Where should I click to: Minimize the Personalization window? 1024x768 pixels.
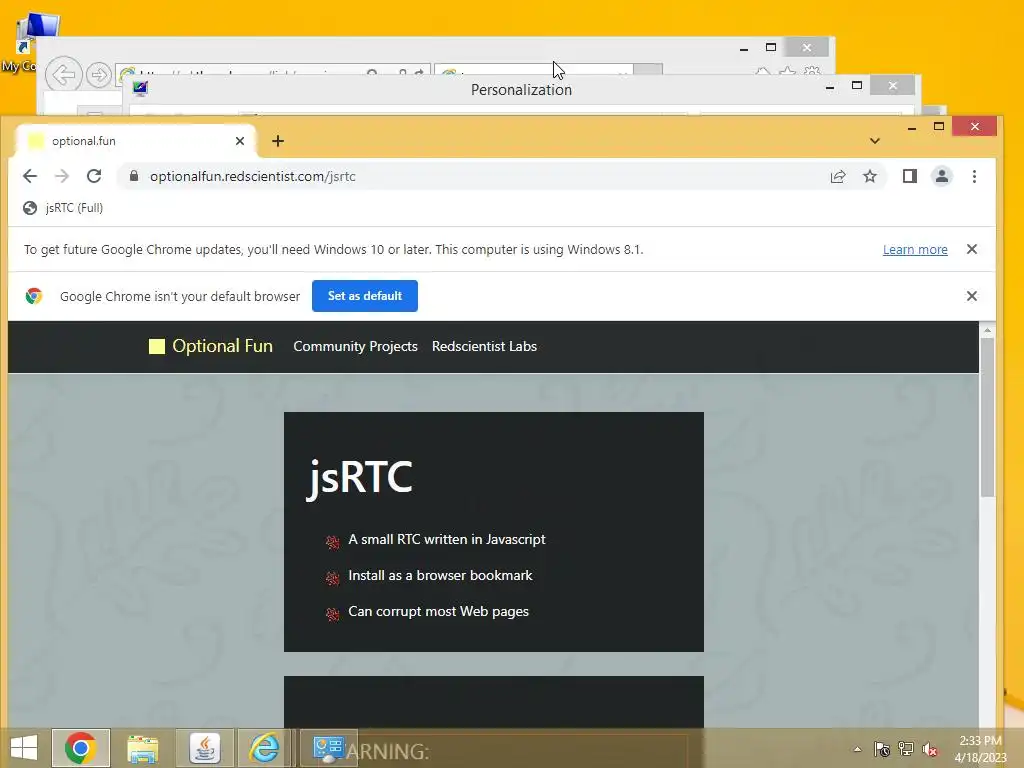[830, 86]
